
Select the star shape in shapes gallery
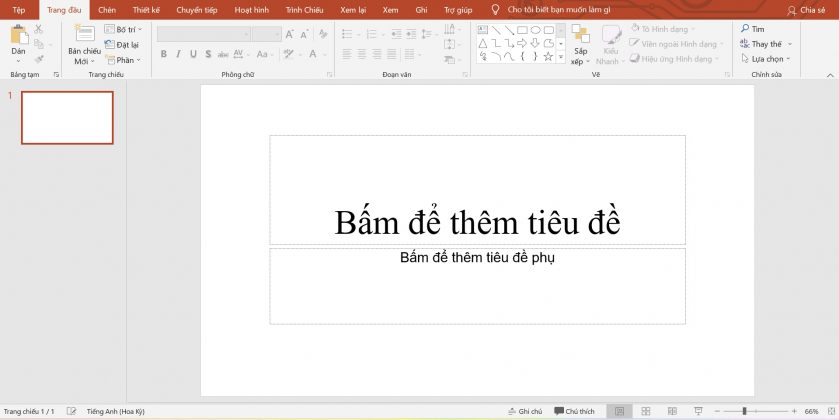pos(548,57)
